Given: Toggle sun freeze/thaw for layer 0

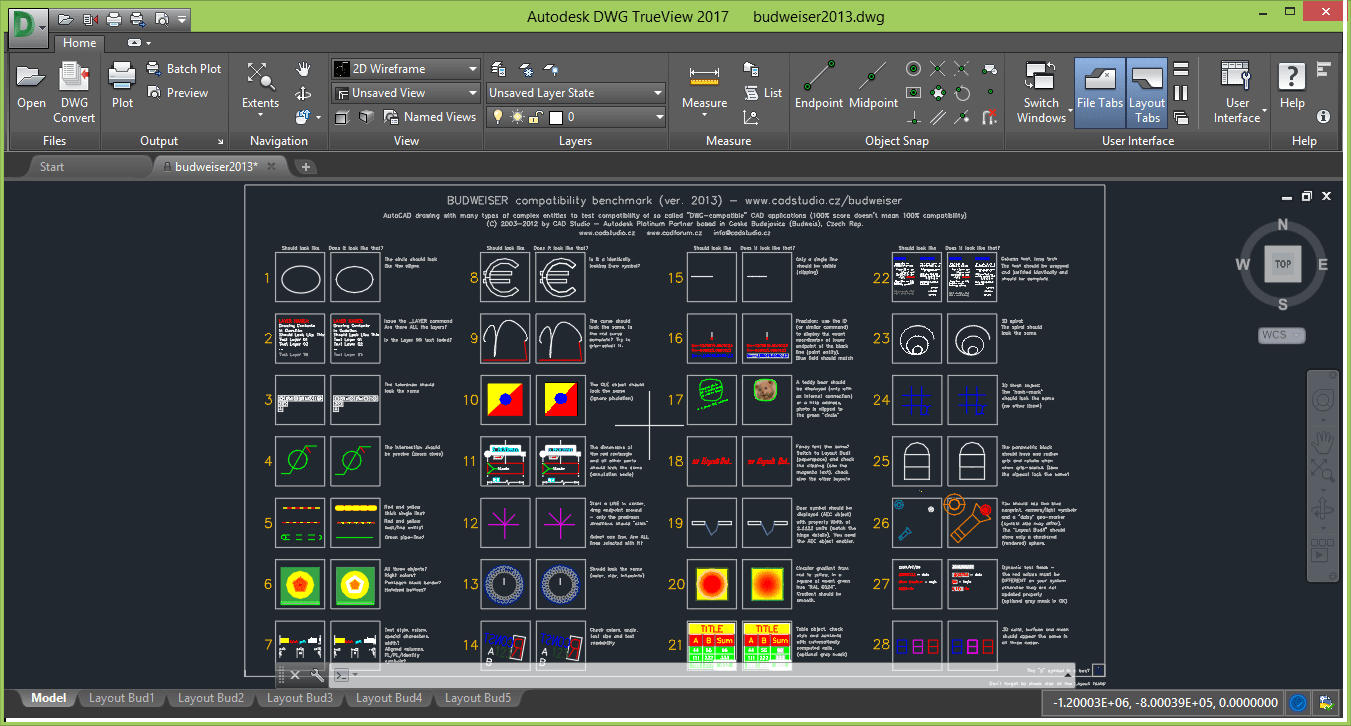Looking at the screenshot, I should 517,117.
